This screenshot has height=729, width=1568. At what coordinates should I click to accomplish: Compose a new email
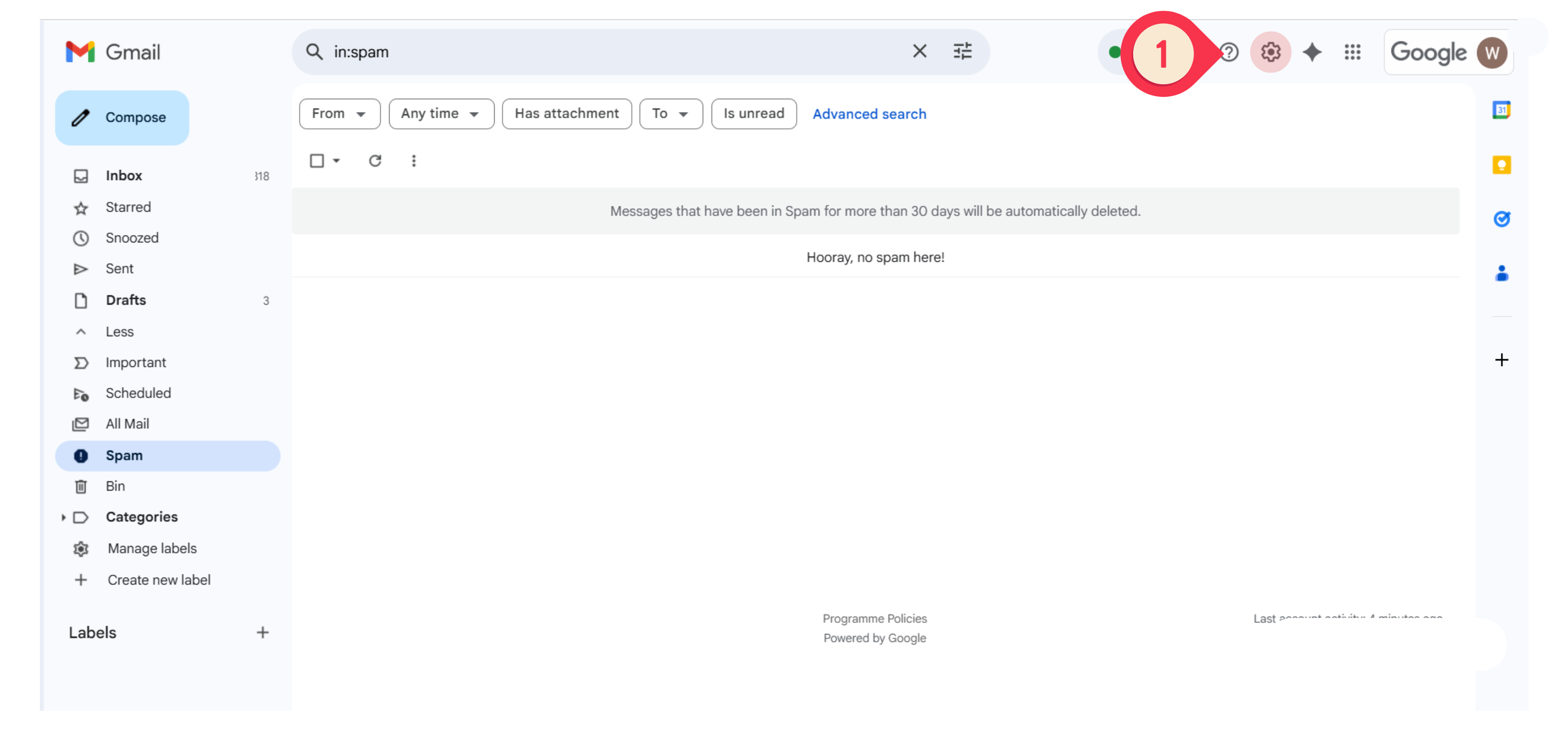tap(122, 118)
